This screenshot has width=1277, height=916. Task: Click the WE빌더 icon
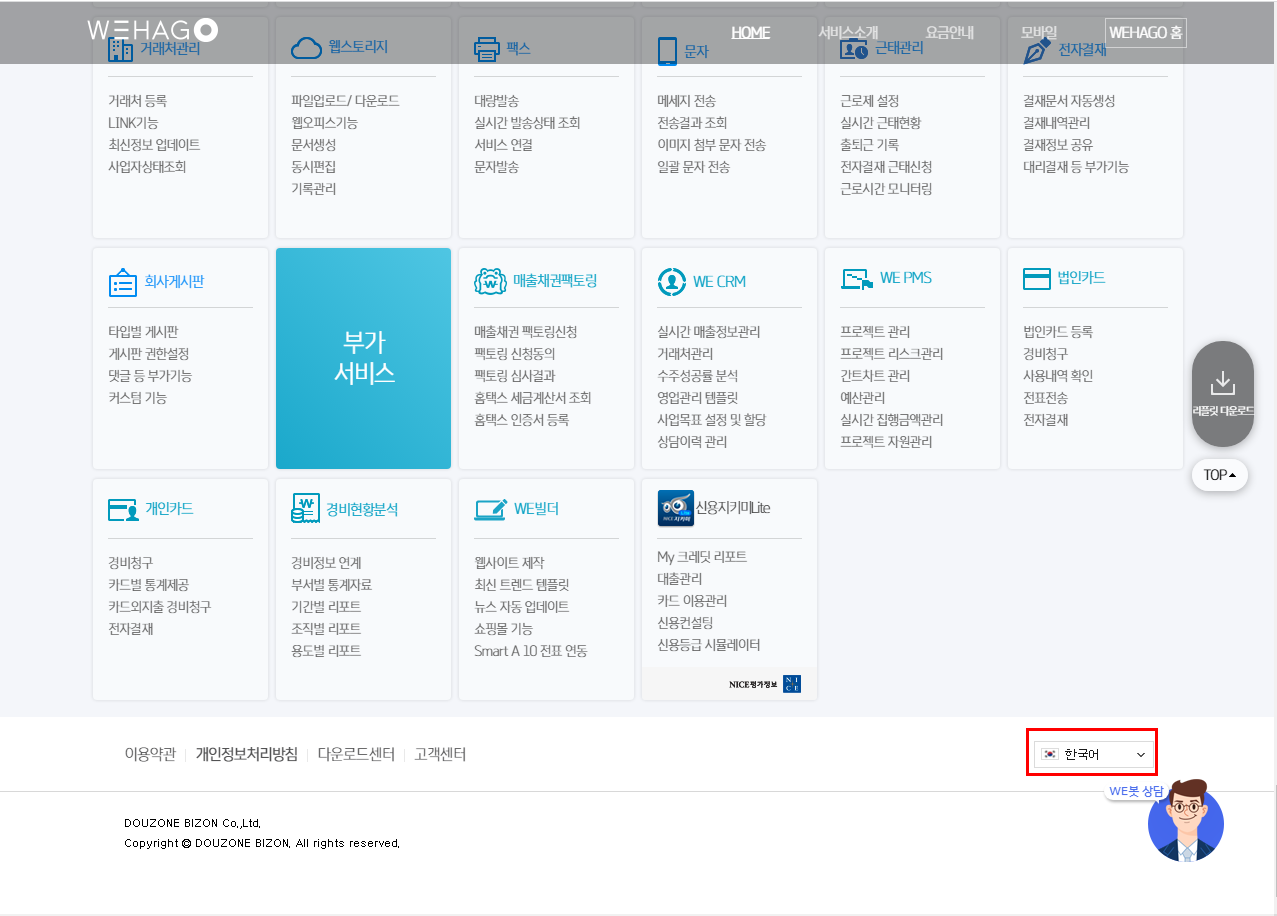tap(490, 509)
